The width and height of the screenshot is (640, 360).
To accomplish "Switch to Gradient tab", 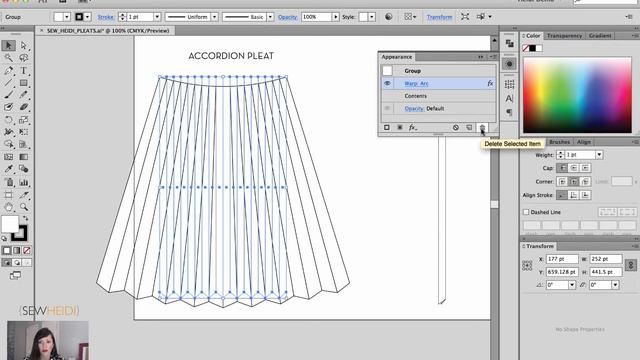I will point(600,36).
